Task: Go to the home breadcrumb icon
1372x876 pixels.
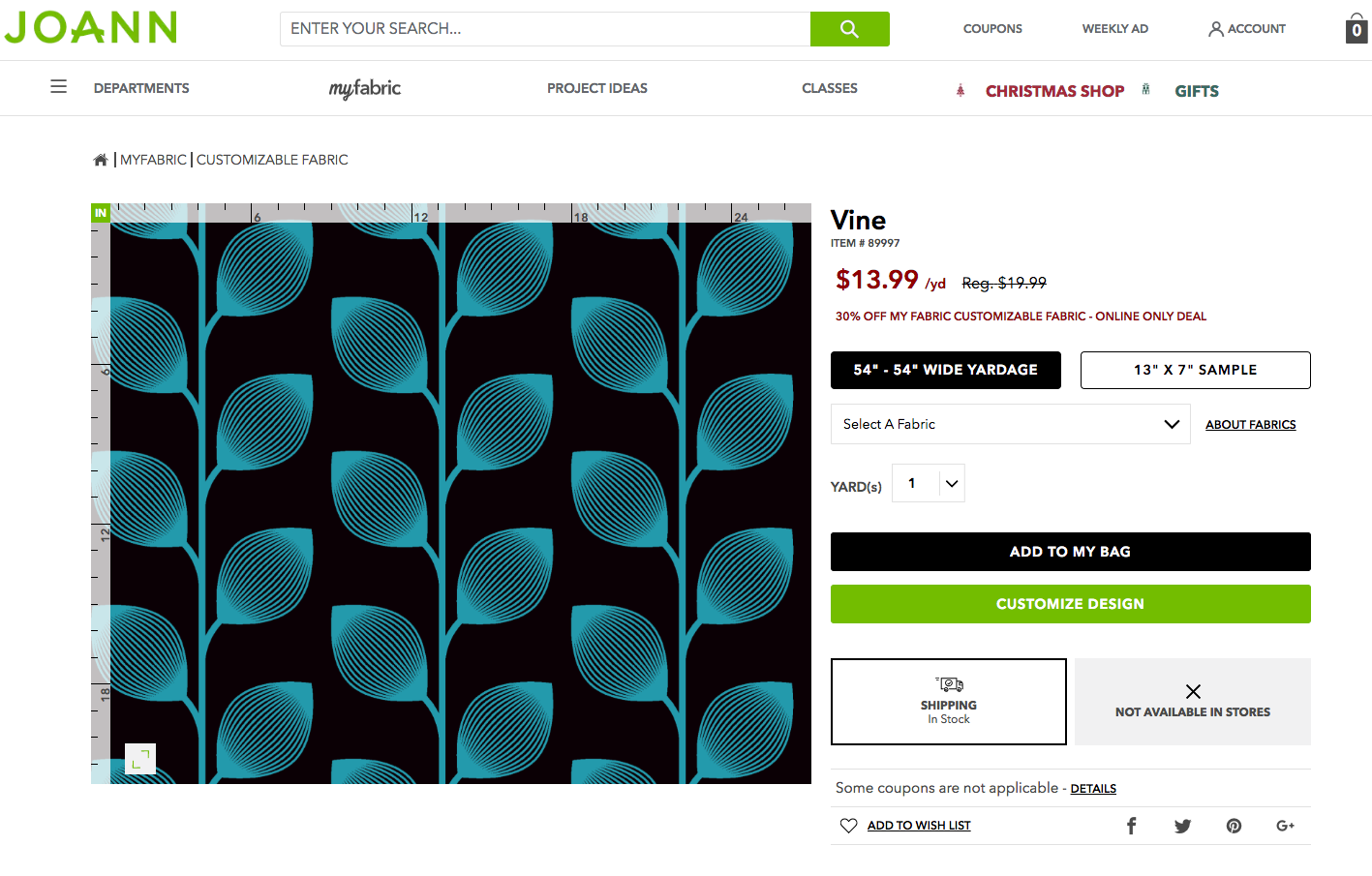Action: click(x=101, y=160)
